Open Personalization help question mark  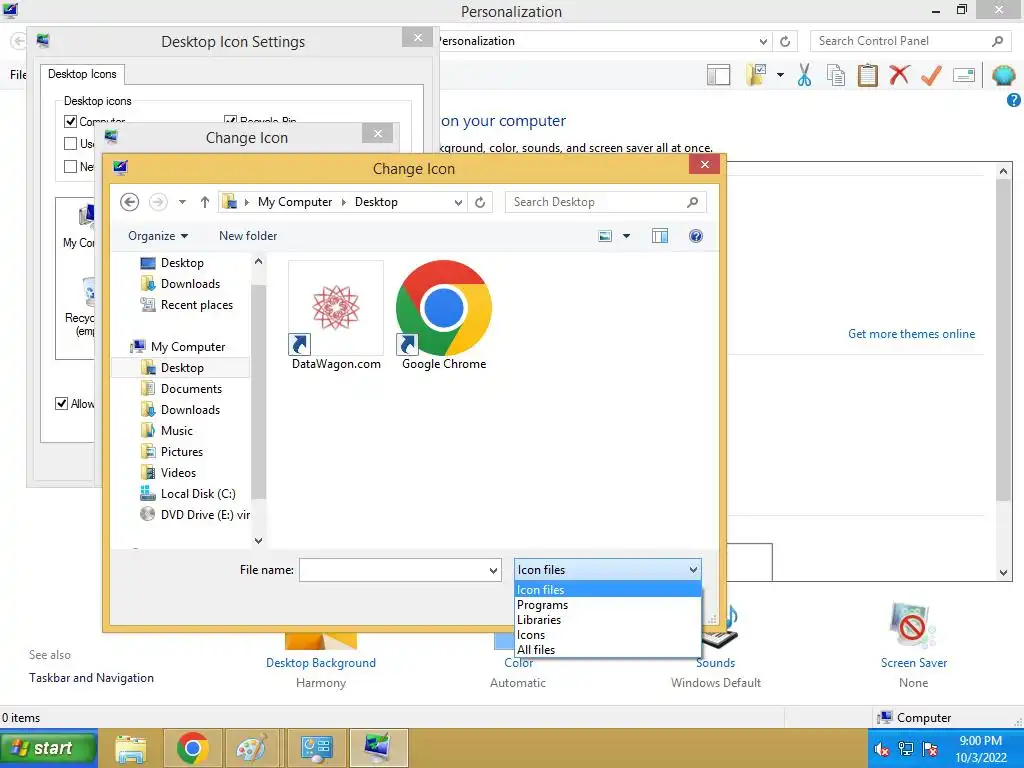[x=1014, y=100]
